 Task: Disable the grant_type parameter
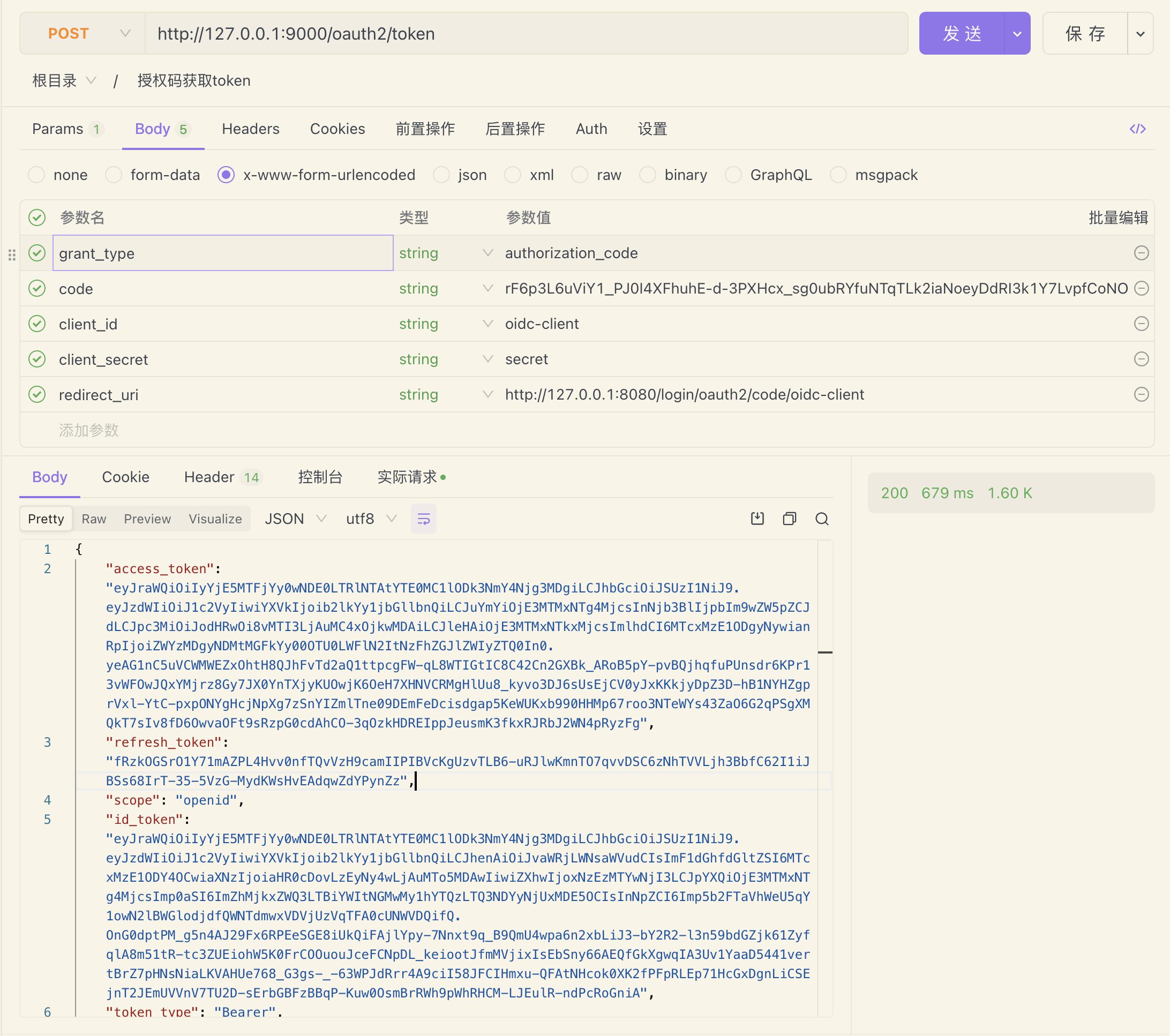[x=37, y=253]
